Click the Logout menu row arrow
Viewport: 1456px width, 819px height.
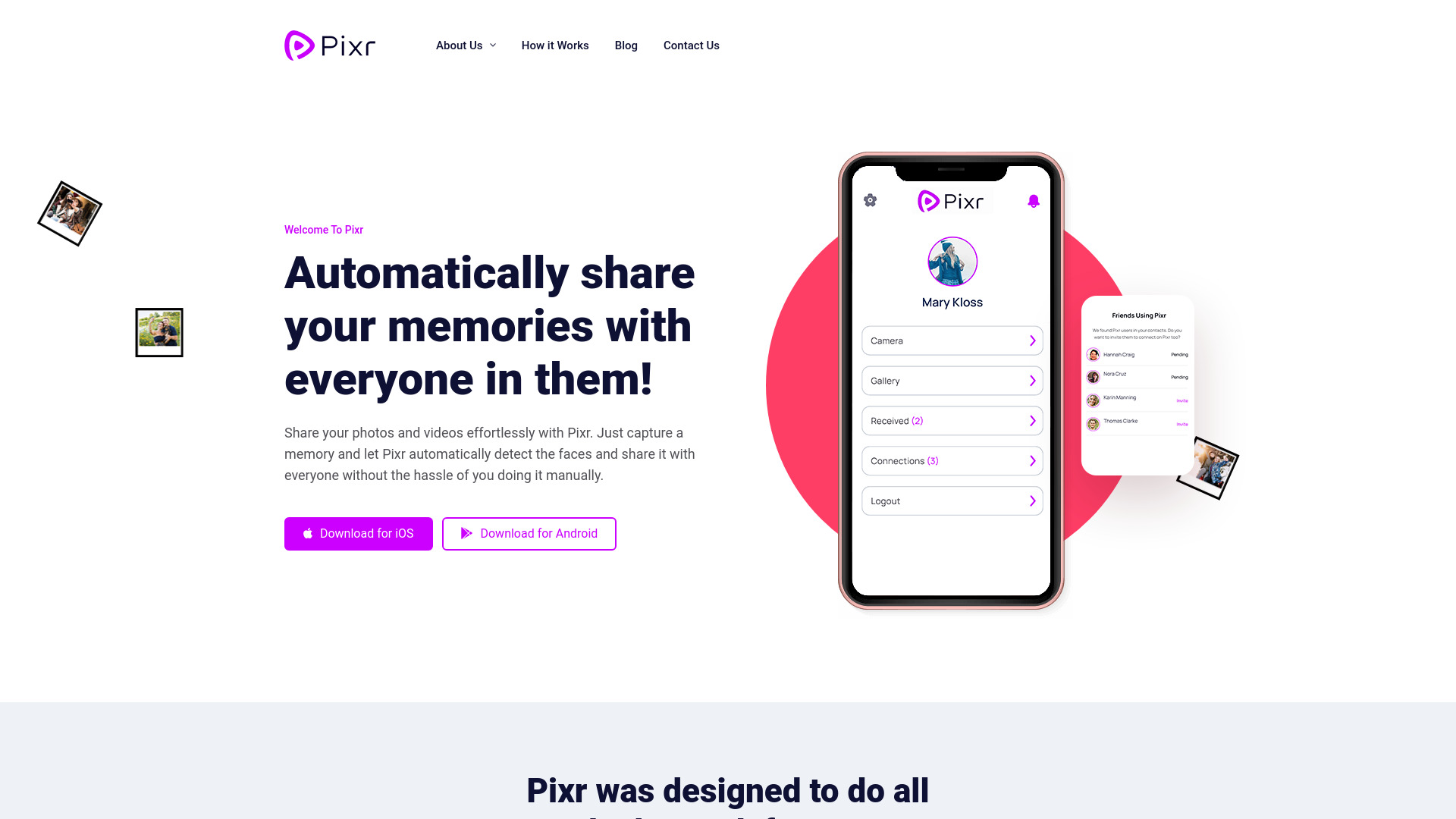click(x=1033, y=500)
